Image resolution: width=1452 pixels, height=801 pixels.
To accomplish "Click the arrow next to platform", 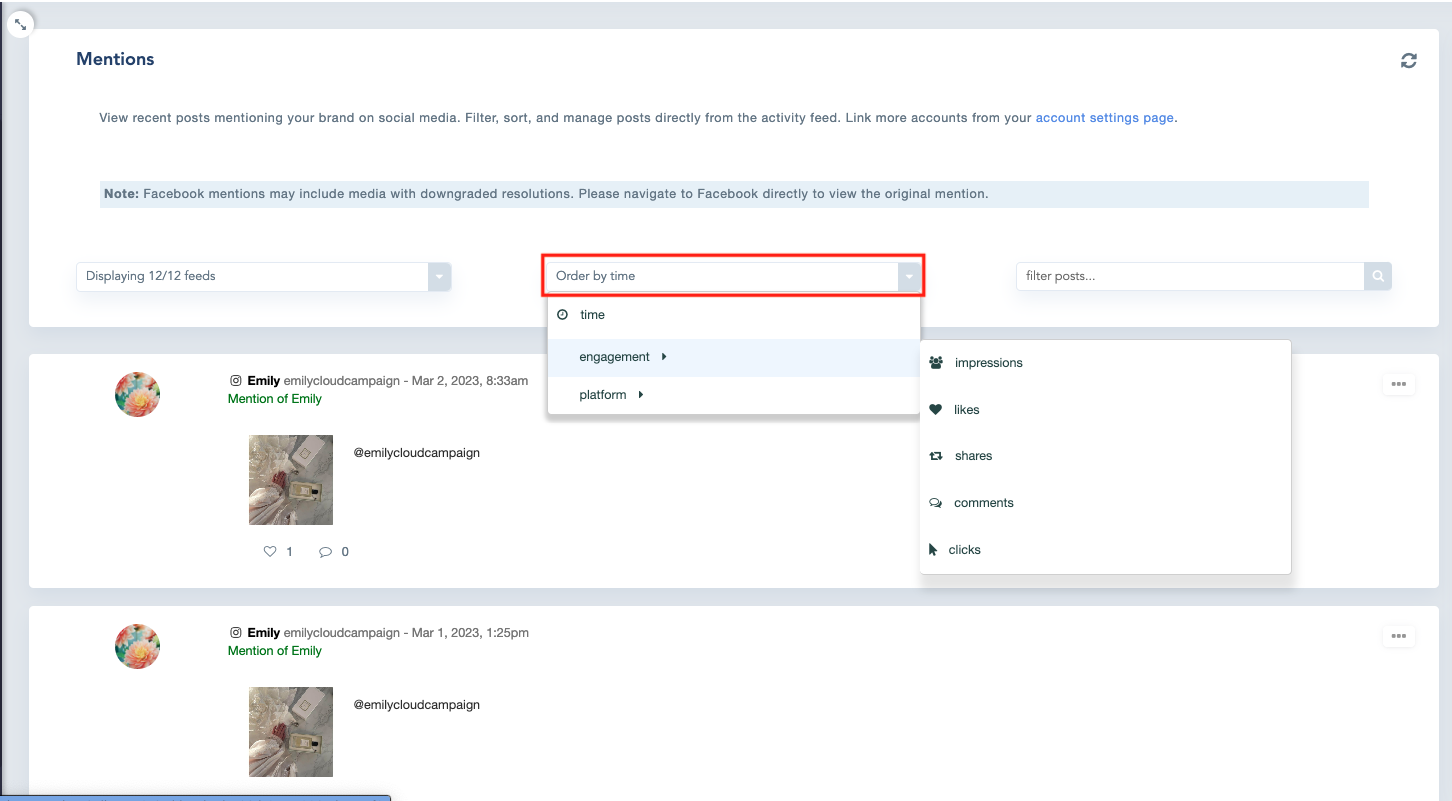I will click(640, 395).
